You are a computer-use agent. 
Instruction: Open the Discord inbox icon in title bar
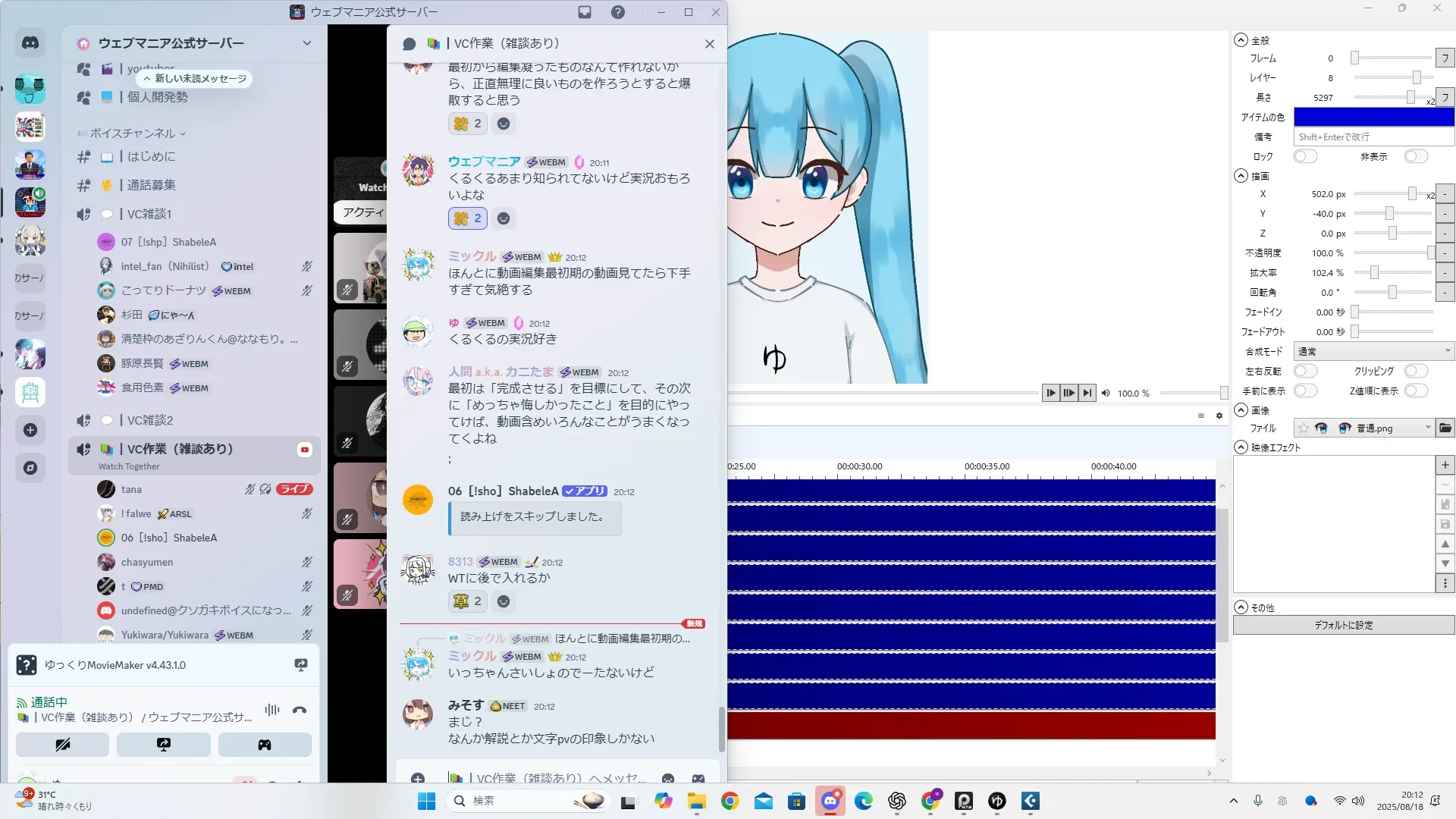585,12
